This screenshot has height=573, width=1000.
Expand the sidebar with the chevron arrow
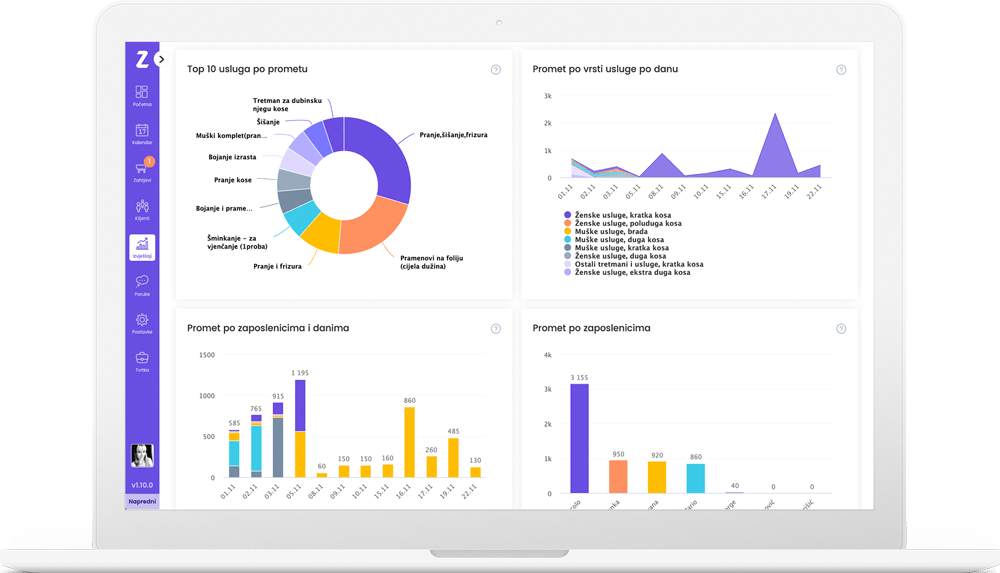161,59
